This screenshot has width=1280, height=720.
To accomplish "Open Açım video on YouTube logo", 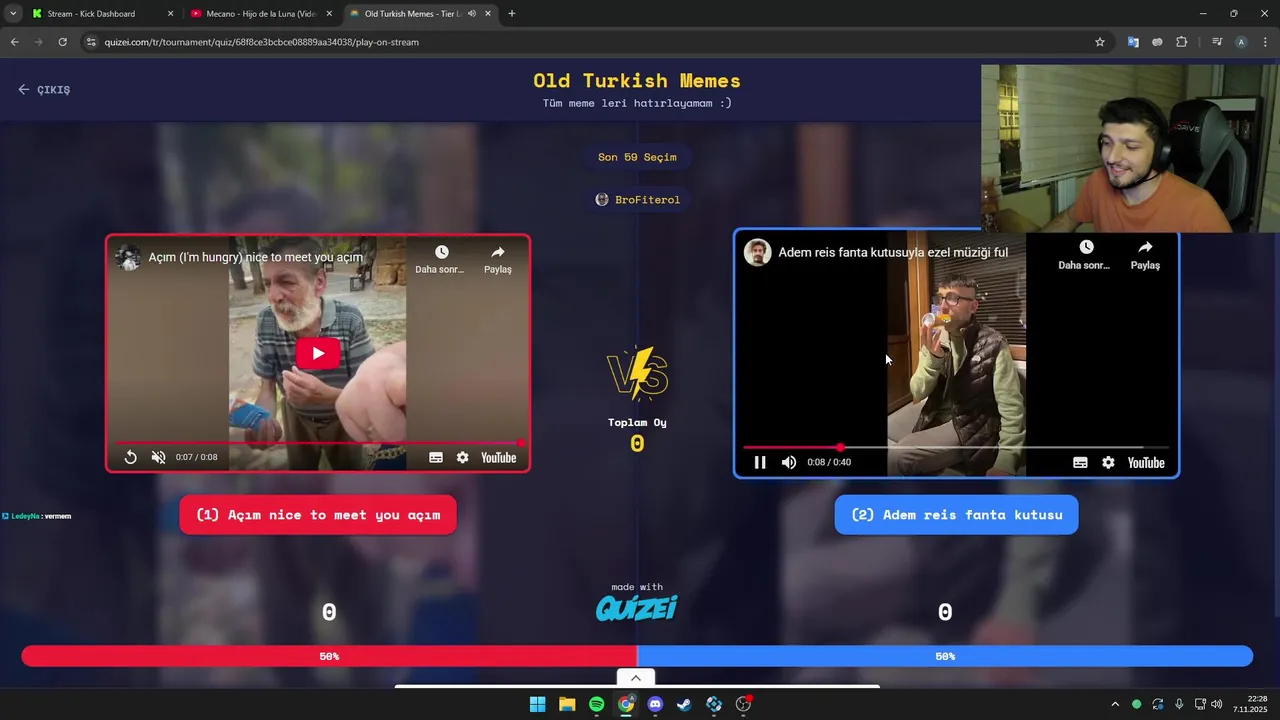I will pyautogui.click(x=498, y=457).
